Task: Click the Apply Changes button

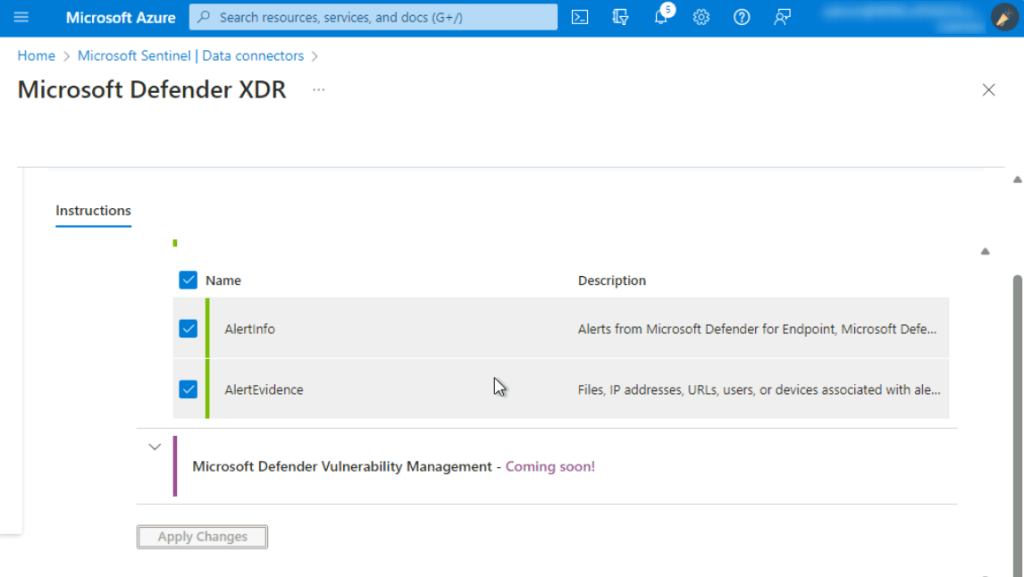Action: click(202, 537)
